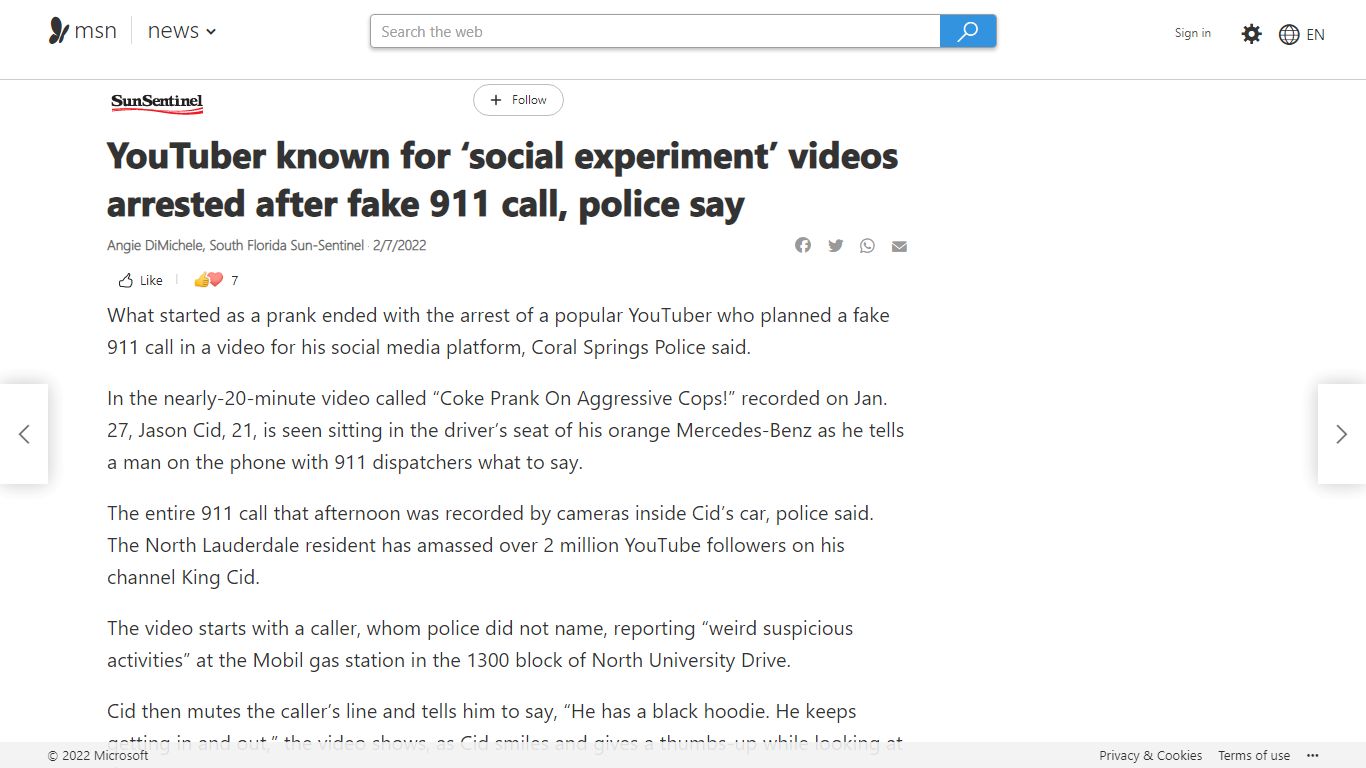Image resolution: width=1366 pixels, height=768 pixels.
Task: Open the SunSentinel publisher logo
Action: click(x=157, y=102)
